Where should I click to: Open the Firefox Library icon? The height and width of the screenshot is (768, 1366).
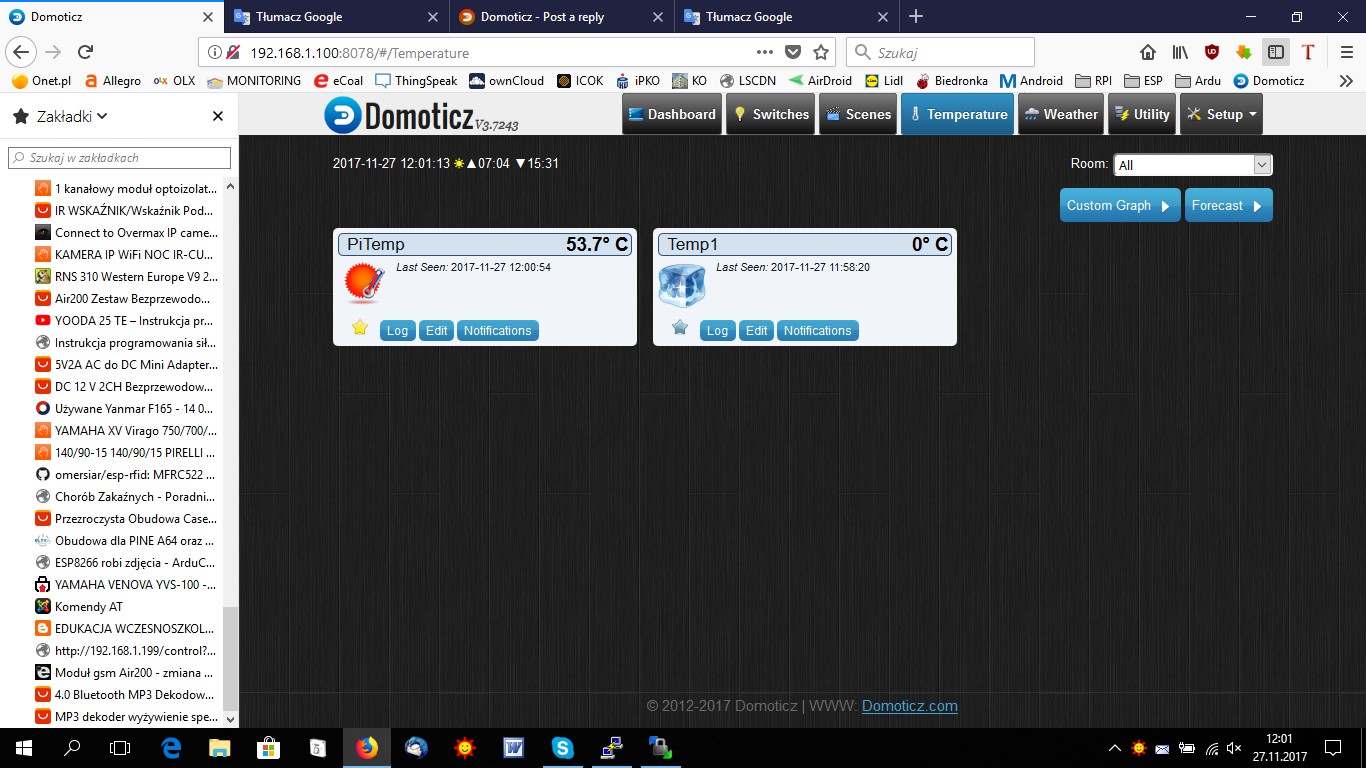pos(1180,52)
